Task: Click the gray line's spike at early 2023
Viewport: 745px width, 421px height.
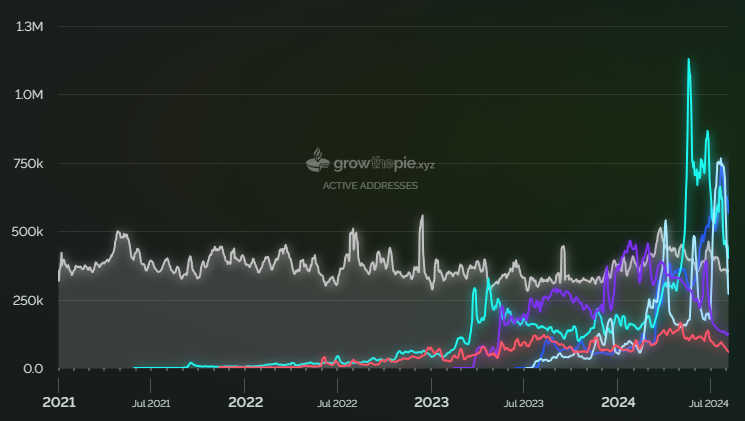Action: (x=422, y=216)
